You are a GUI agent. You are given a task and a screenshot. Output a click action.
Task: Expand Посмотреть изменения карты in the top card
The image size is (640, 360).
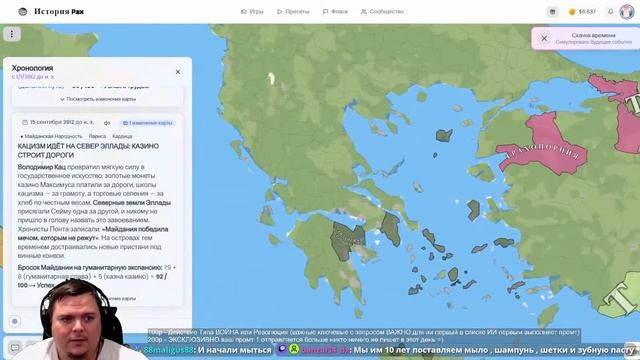98,99
